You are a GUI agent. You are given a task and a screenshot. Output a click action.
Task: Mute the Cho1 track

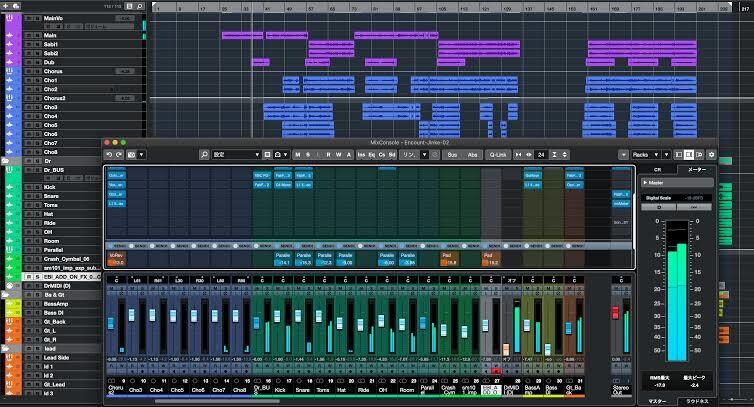(29, 80)
